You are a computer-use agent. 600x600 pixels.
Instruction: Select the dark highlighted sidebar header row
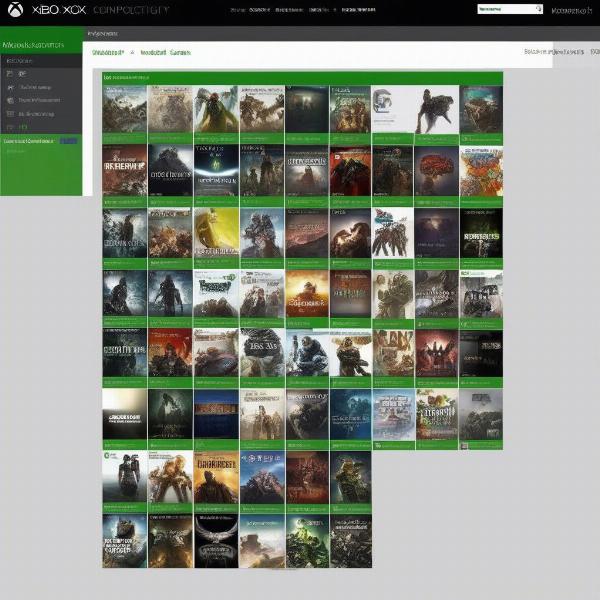[41, 61]
